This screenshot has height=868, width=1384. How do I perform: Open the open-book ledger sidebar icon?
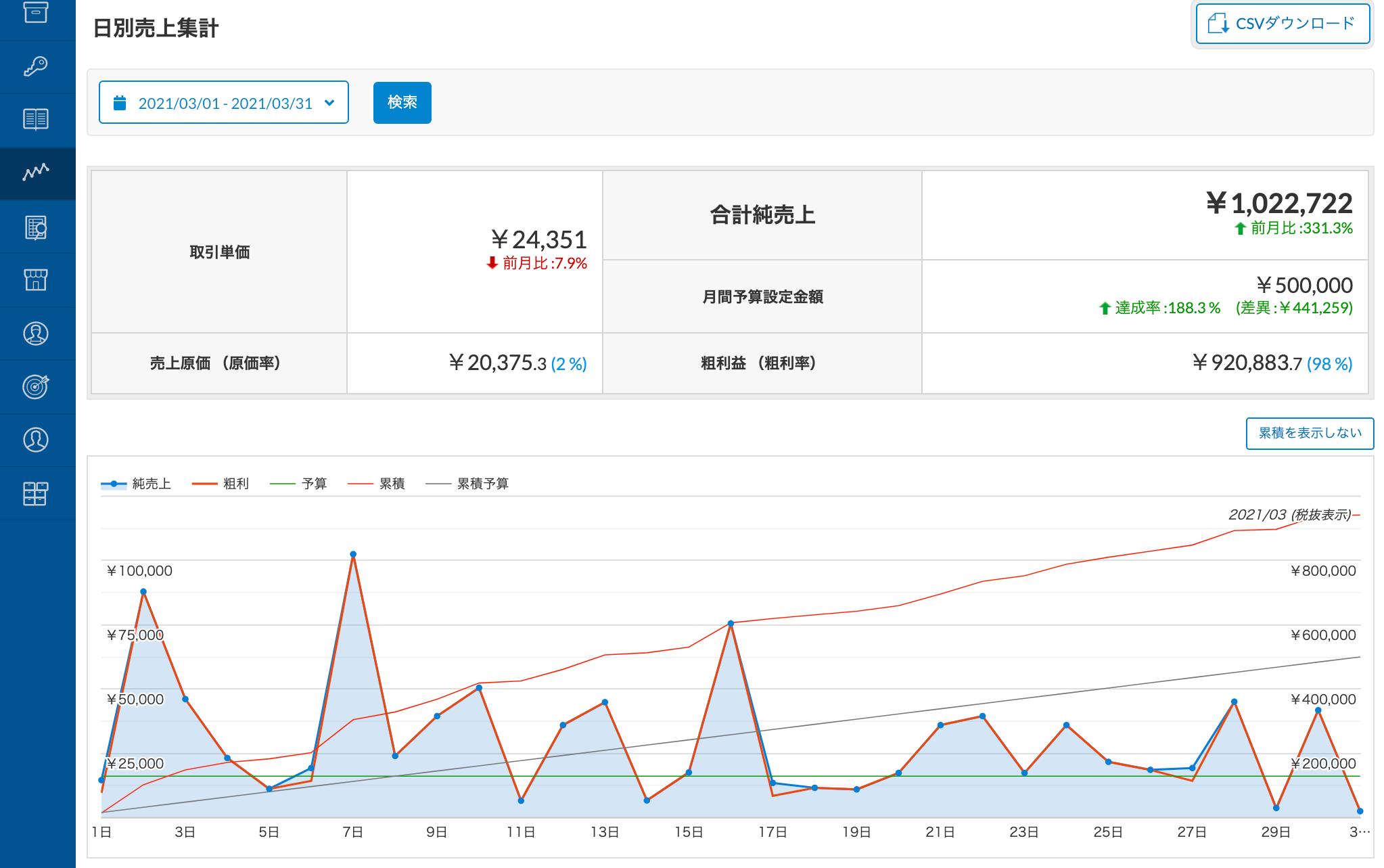36,119
